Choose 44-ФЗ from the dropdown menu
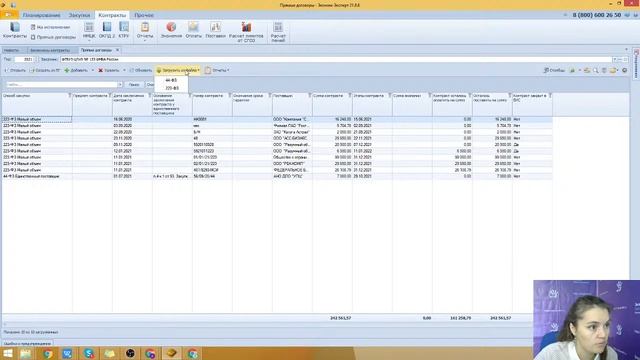The width and height of the screenshot is (640, 360). click(171, 80)
